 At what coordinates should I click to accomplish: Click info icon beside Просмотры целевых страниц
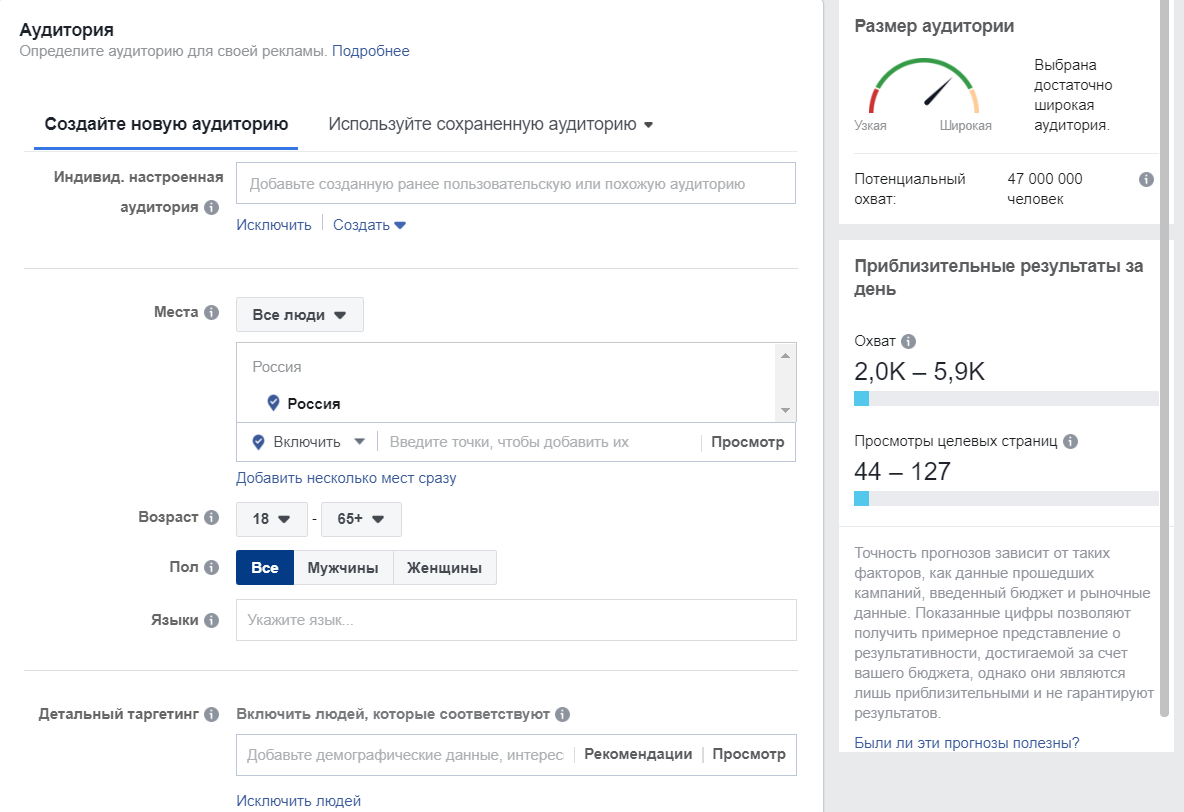click(x=1070, y=441)
